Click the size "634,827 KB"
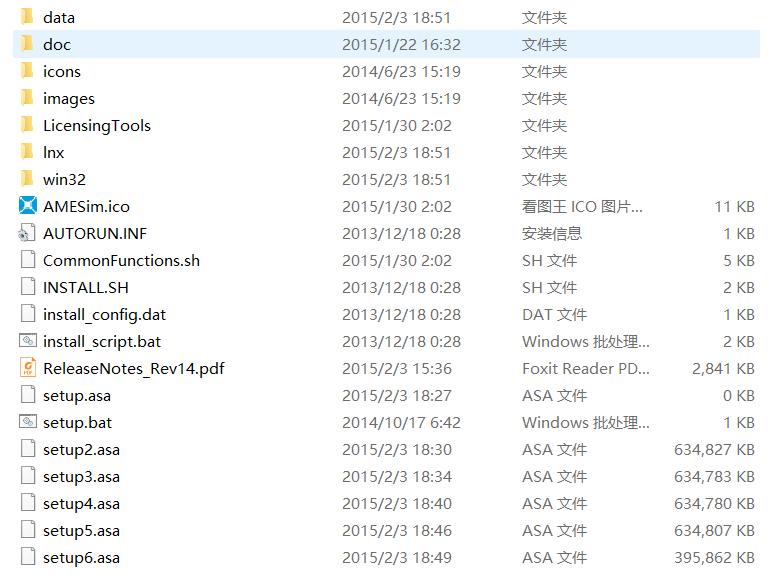The width and height of the screenshot is (776, 582). (x=714, y=449)
